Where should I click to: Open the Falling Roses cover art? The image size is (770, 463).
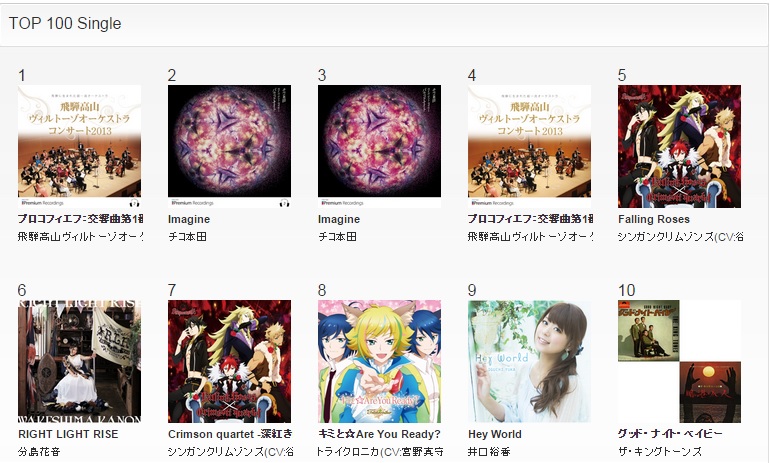pyautogui.click(x=680, y=146)
